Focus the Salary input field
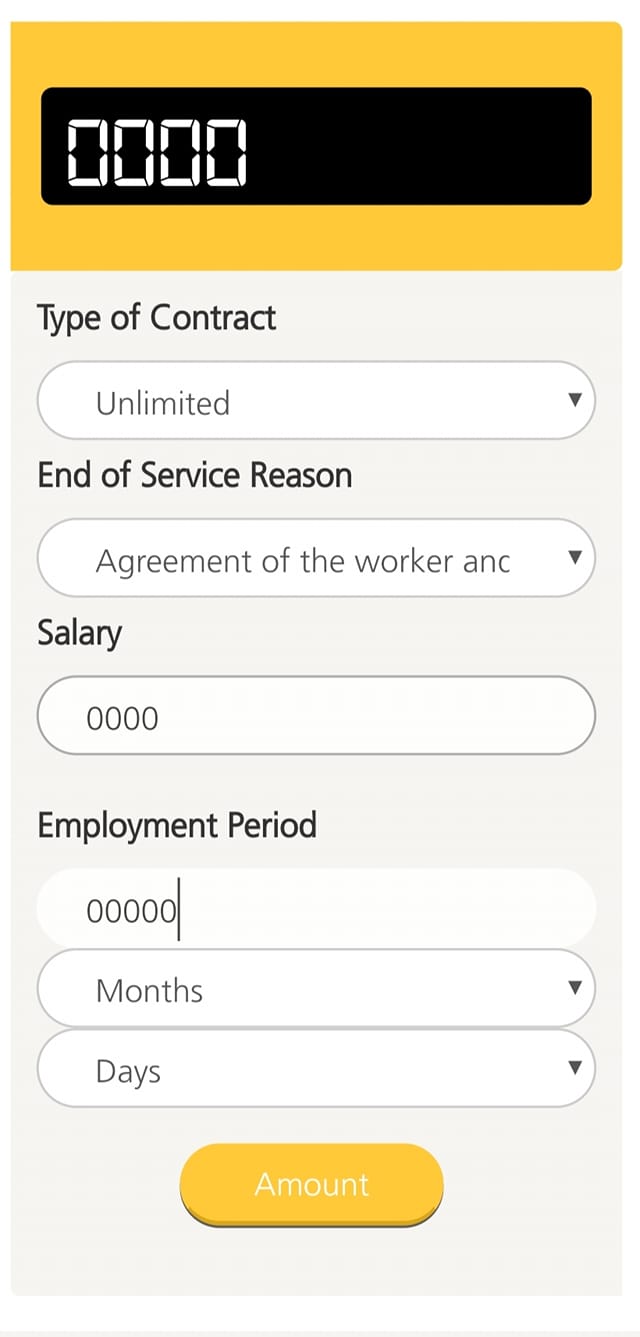 [316, 716]
